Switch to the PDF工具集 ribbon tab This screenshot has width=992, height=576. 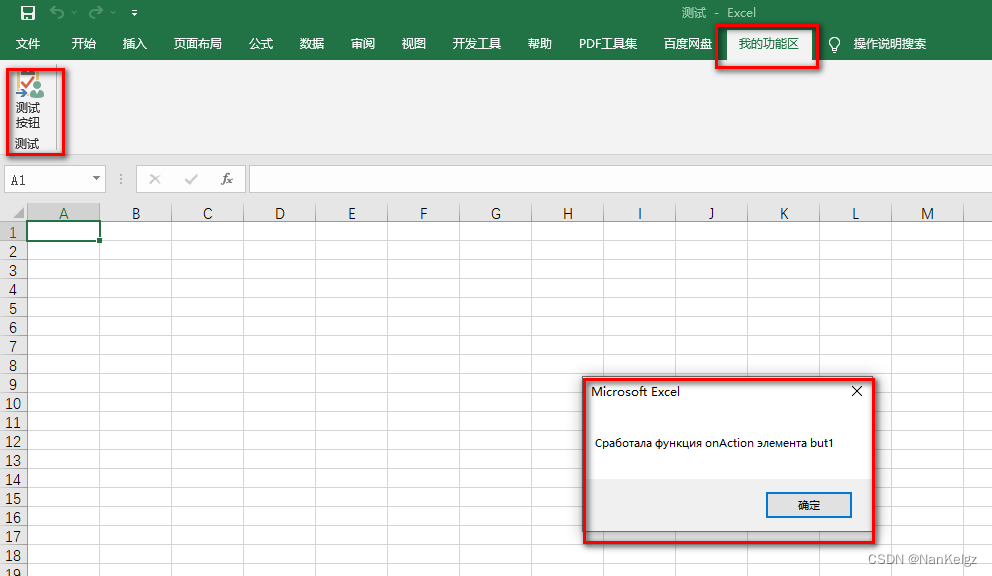[x=607, y=43]
